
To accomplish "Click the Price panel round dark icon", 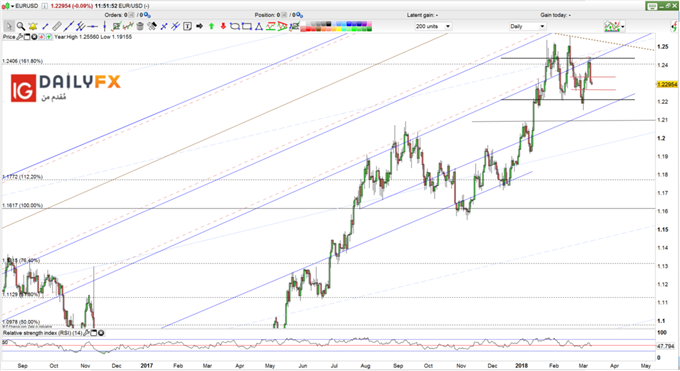I will click(x=34, y=37).
